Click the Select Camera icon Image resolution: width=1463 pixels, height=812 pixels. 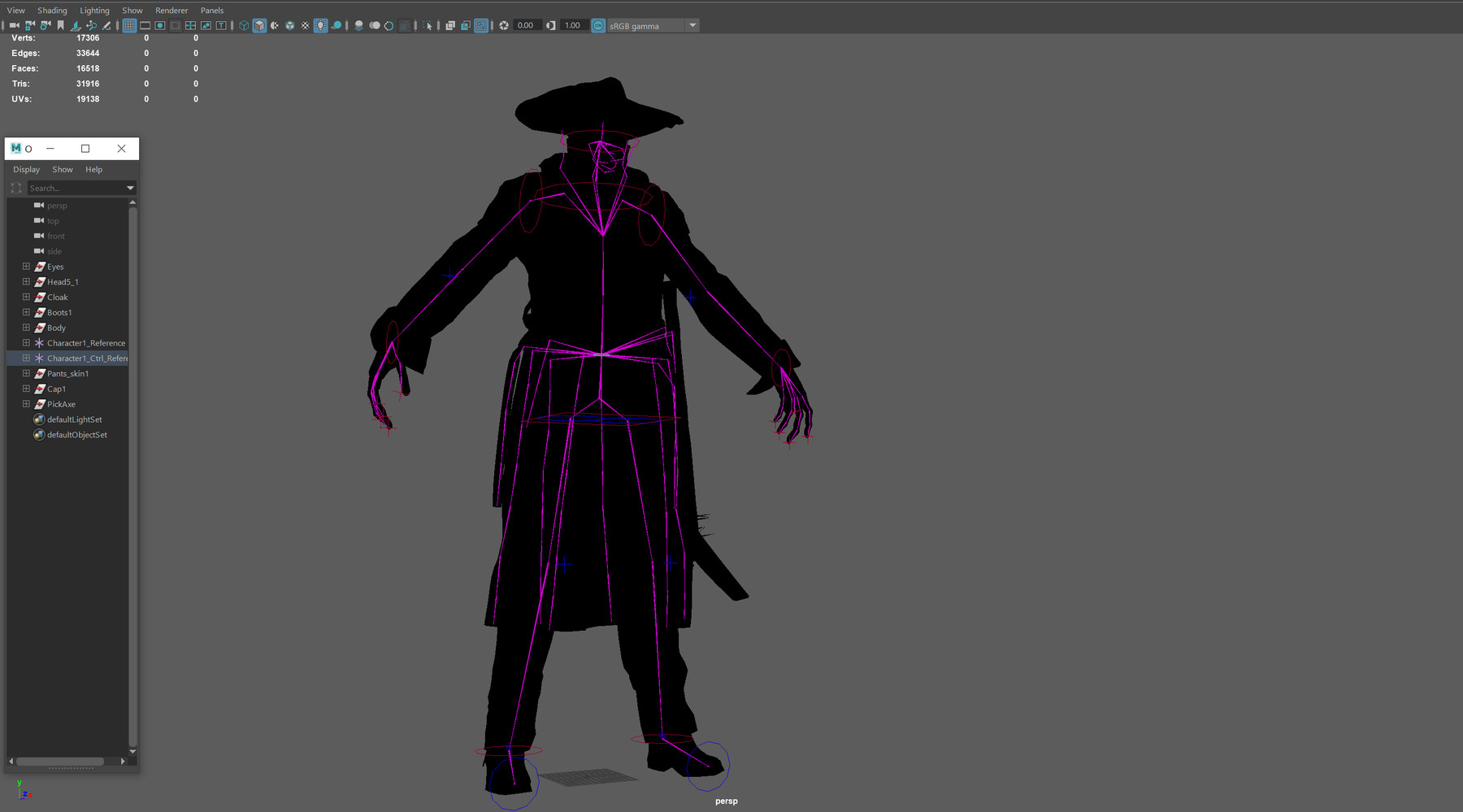(x=15, y=25)
